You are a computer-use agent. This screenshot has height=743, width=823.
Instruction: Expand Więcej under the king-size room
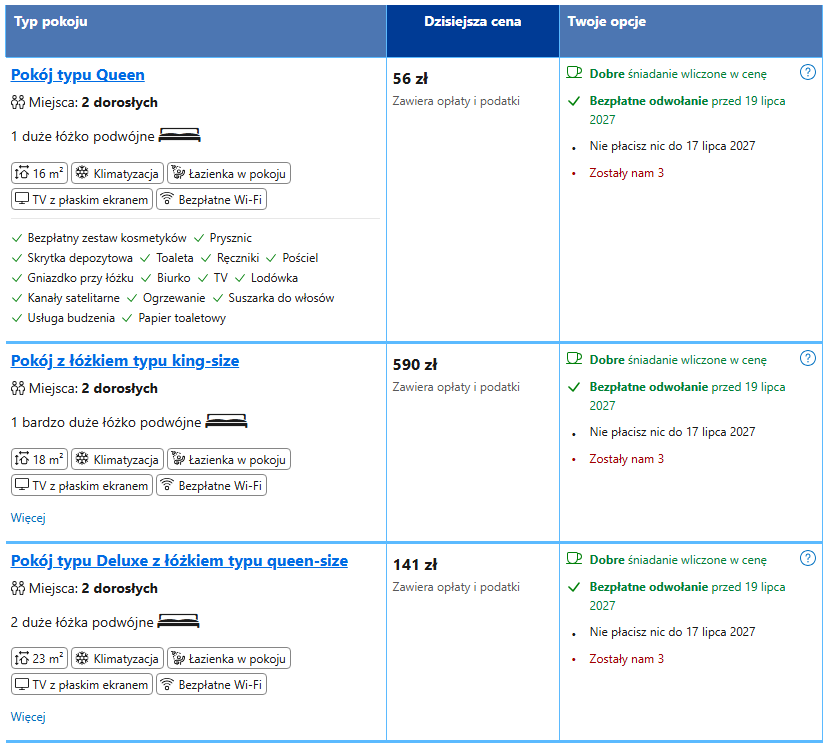coord(28,518)
